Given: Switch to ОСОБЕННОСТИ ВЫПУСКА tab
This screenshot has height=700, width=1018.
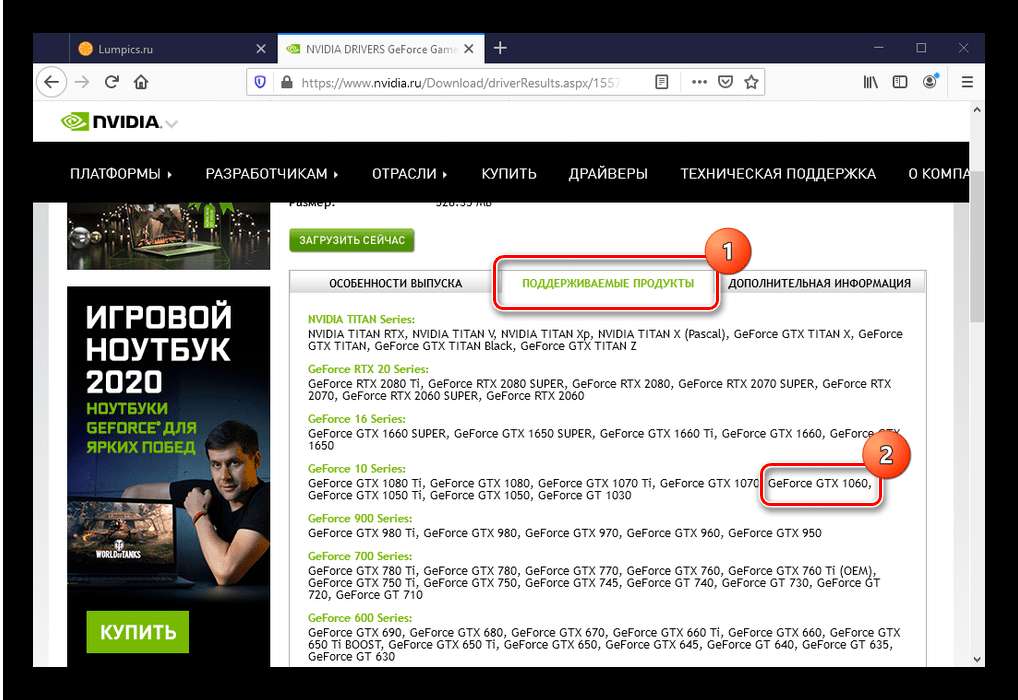Looking at the screenshot, I should click(x=395, y=283).
